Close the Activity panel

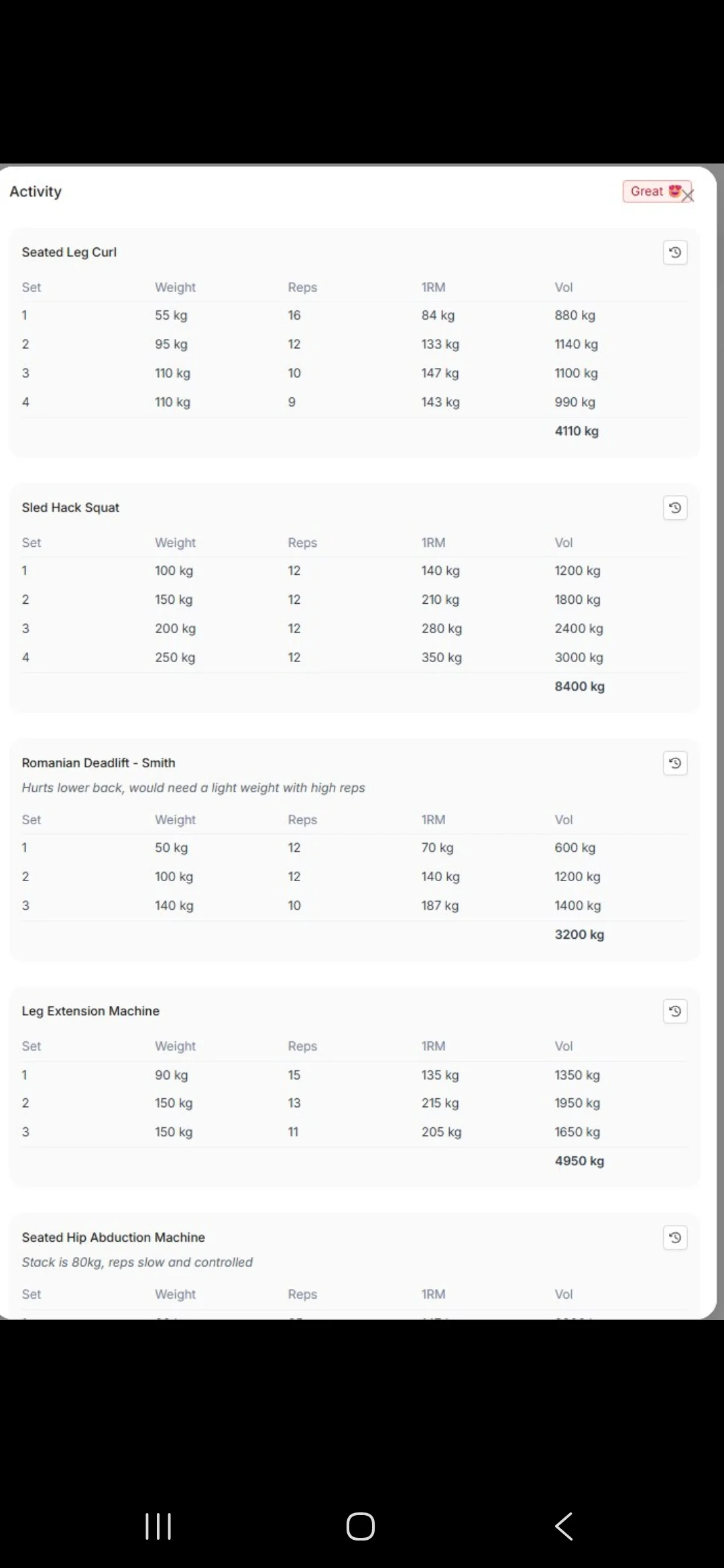click(688, 196)
